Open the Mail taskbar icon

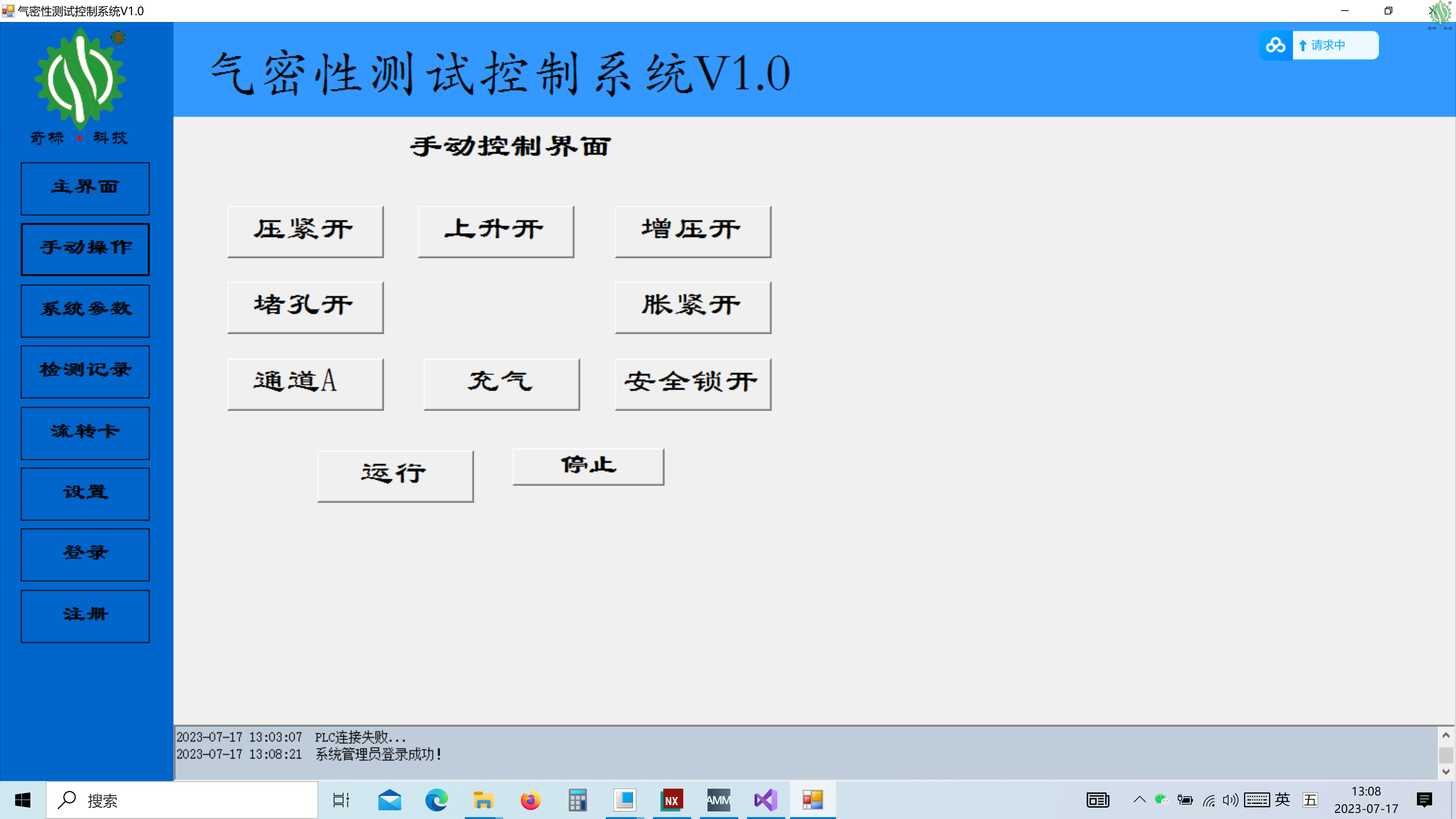(389, 800)
